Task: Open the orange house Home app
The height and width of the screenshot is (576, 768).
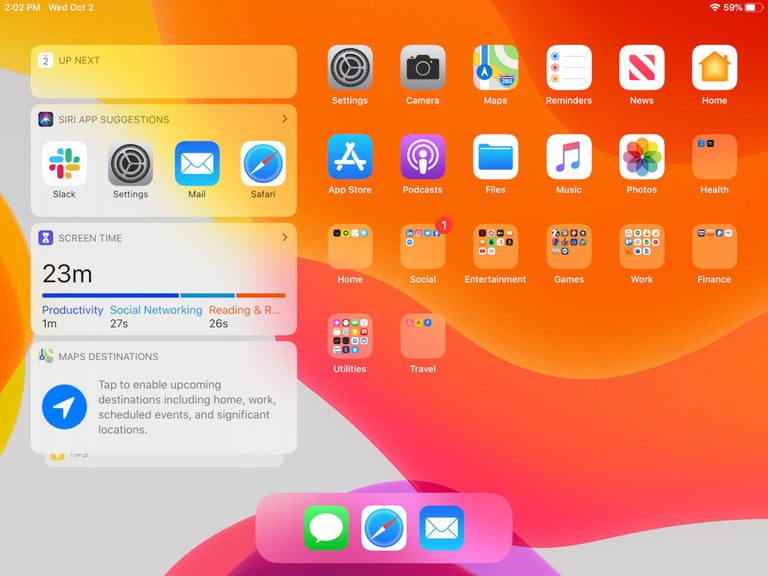Action: (x=715, y=68)
